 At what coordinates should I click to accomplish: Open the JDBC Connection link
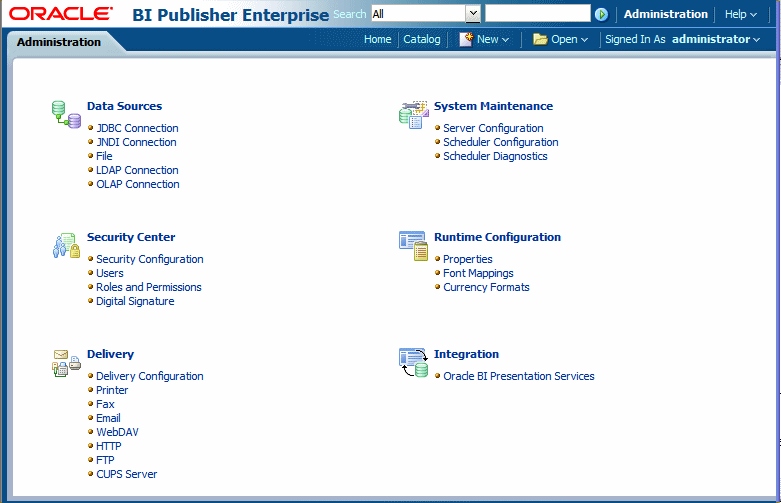pyautogui.click(x=137, y=128)
